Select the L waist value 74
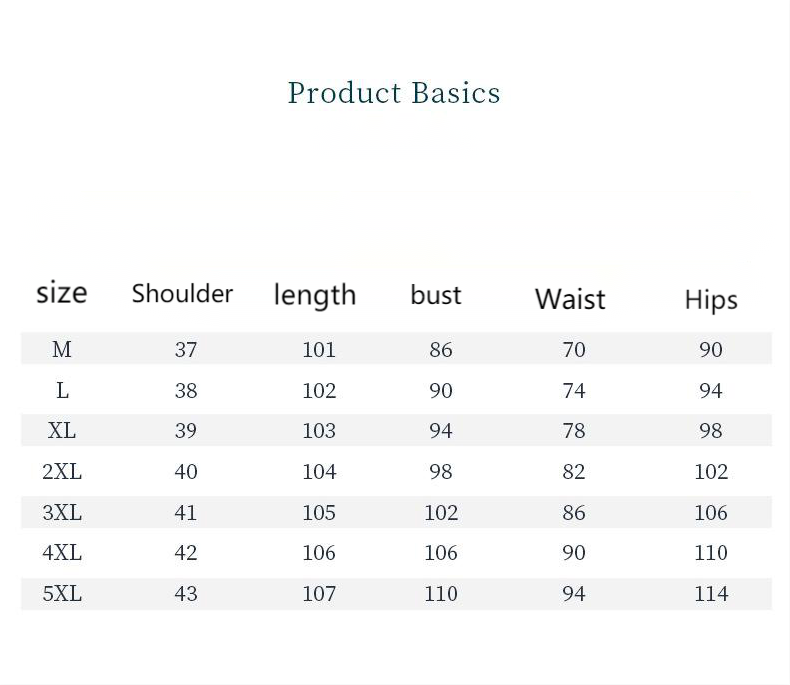Image resolution: width=790 pixels, height=685 pixels. [x=574, y=390]
